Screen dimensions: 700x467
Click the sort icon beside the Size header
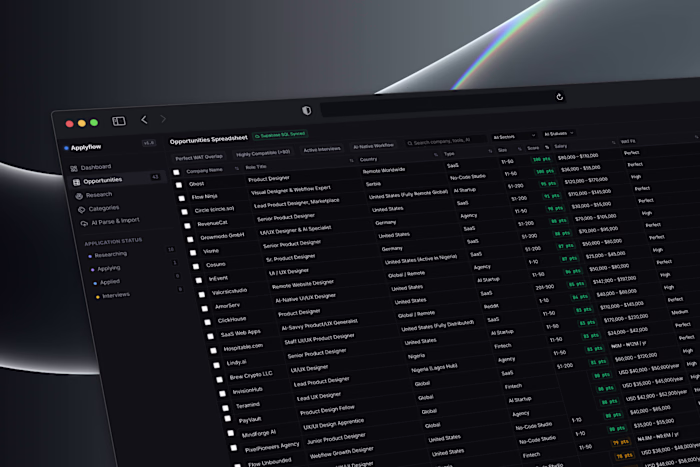tap(519, 149)
